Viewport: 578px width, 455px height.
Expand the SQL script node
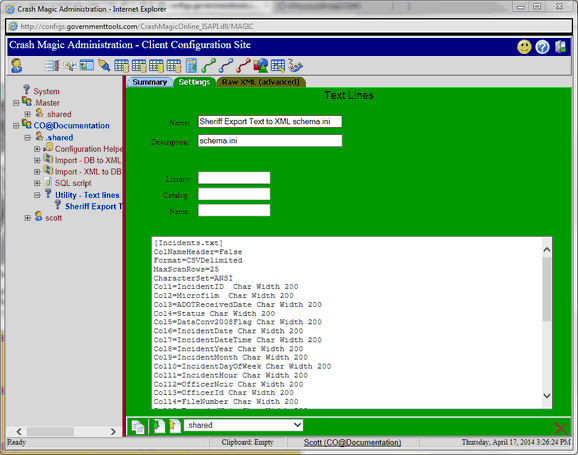37,183
